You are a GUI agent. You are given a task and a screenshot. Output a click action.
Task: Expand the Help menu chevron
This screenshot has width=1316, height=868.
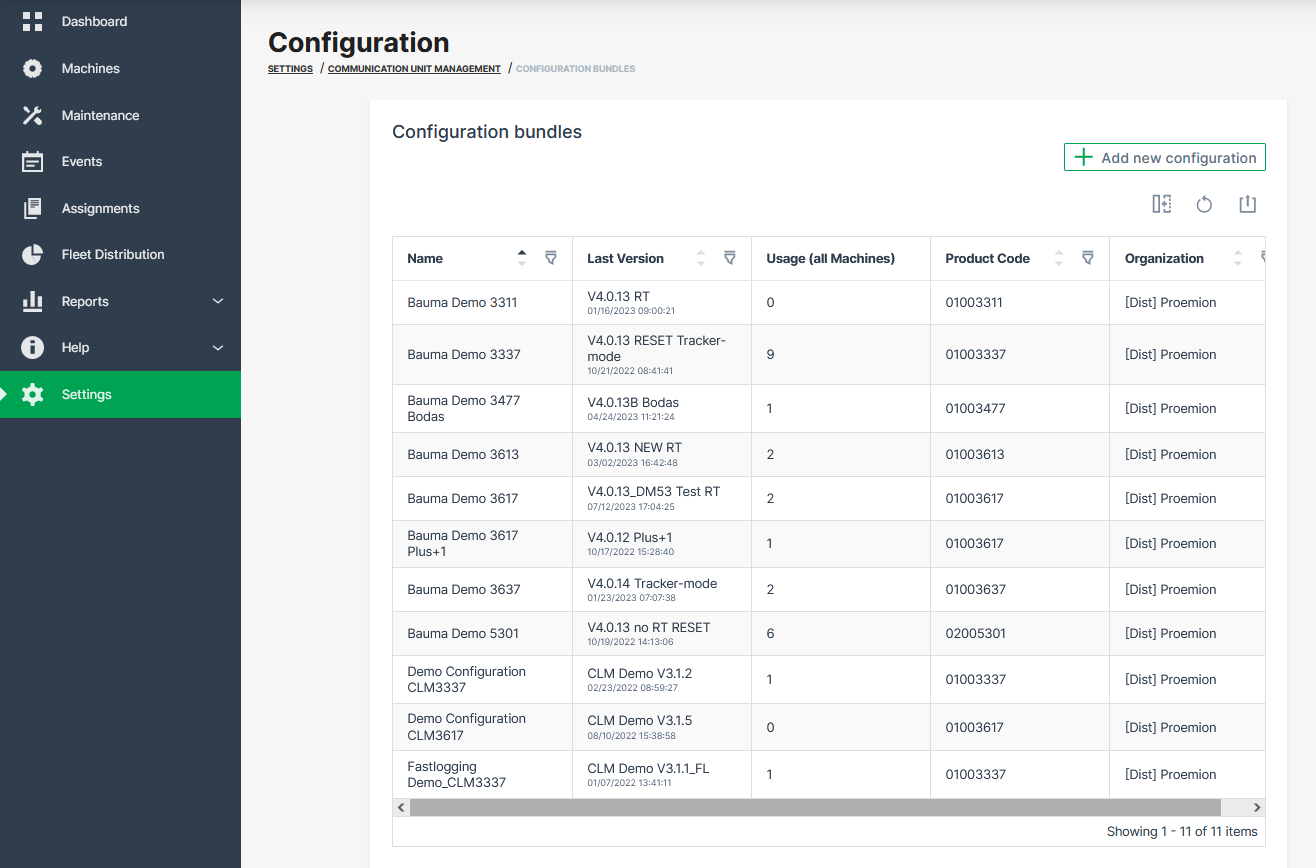click(218, 348)
